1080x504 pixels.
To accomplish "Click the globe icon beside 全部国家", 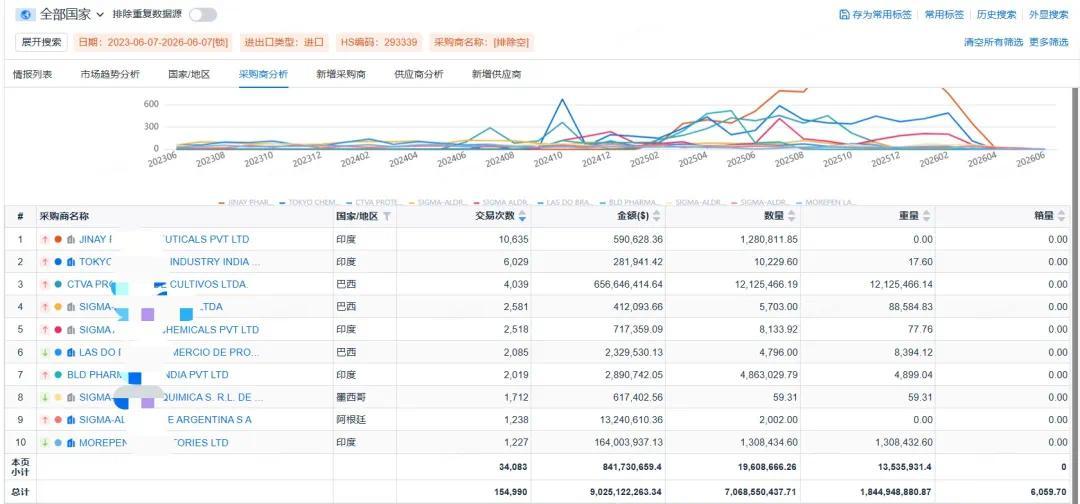I will pyautogui.click(x=25, y=14).
